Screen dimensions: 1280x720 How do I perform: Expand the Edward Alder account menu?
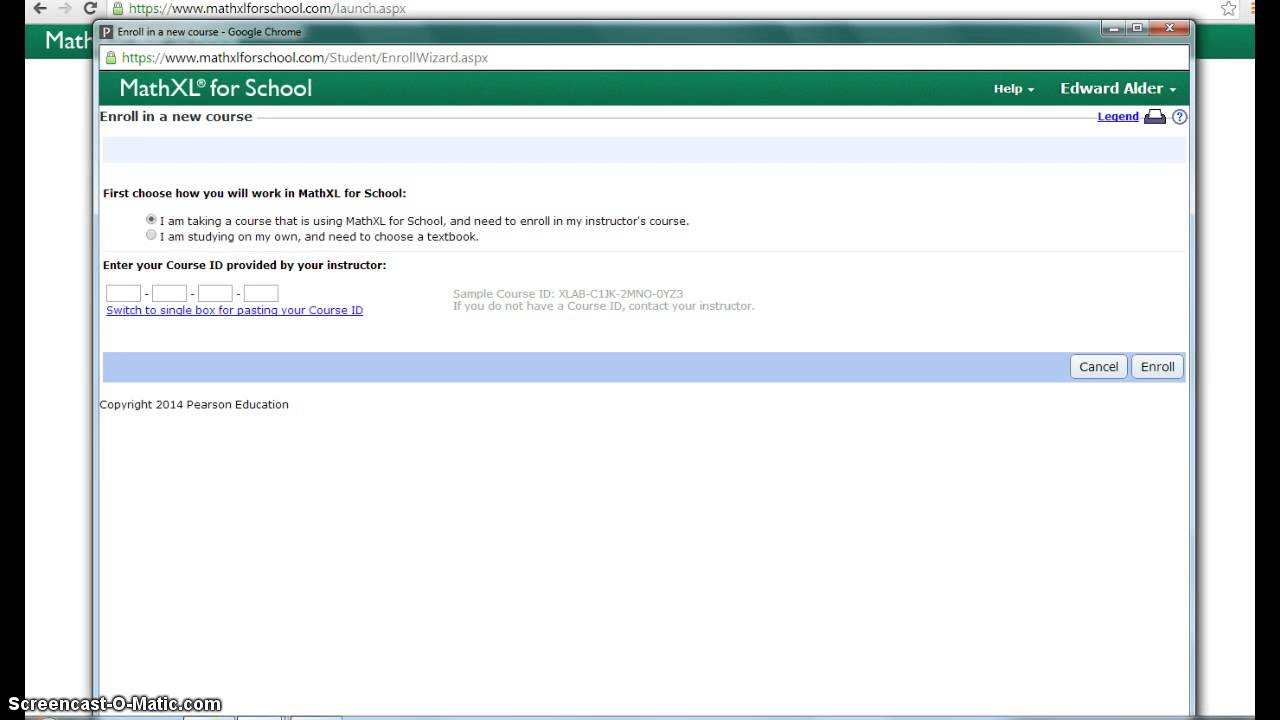[1118, 88]
